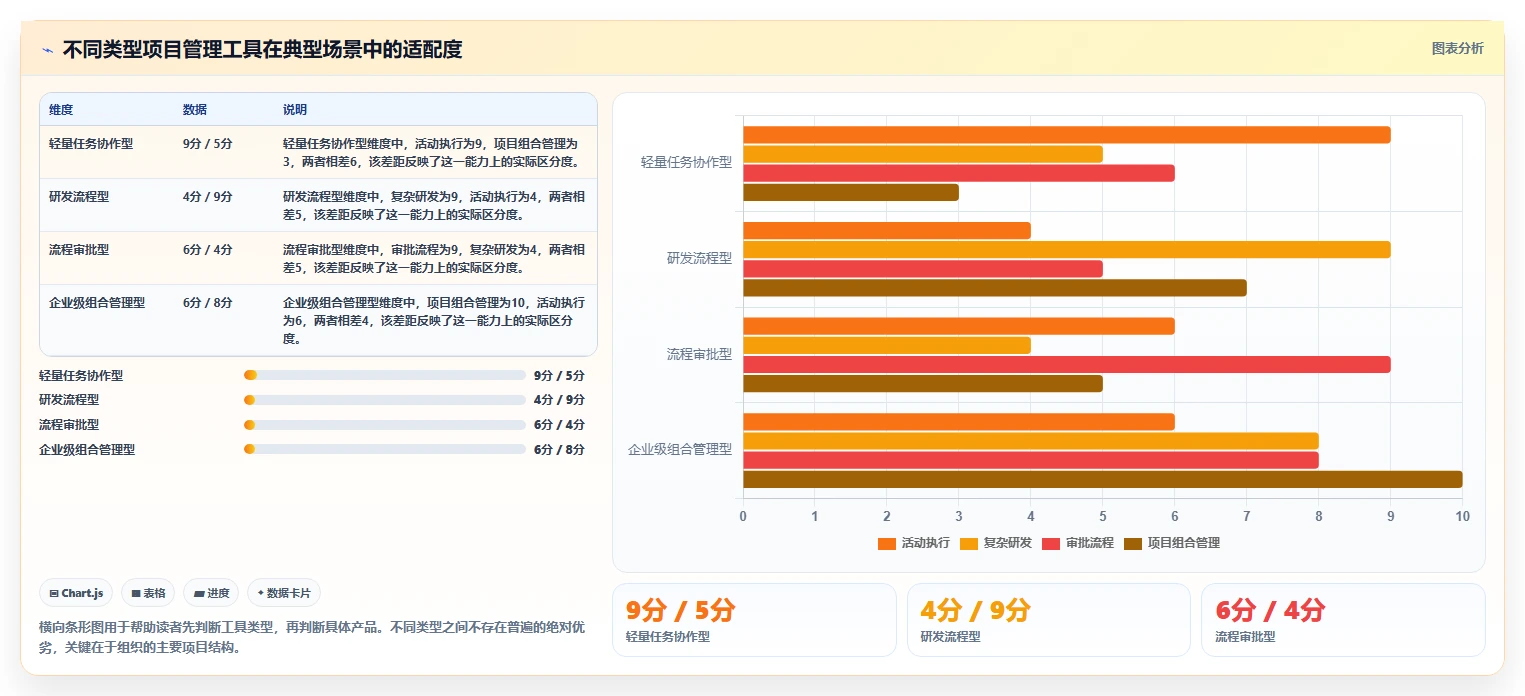Image resolution: width=1525 pixels, height=696 pixels.
Task: Click the 项目组合管理 bar for 企业级组合管理型
Action: (x=1103, y=479)
